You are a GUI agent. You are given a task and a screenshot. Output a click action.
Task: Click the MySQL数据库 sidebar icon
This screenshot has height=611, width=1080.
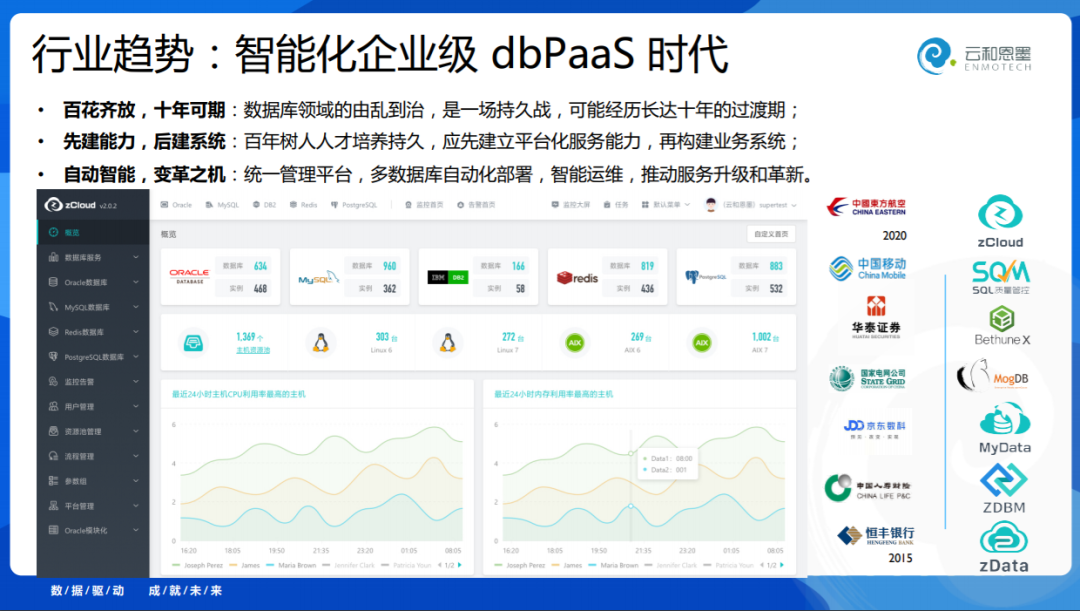point(53,307)
